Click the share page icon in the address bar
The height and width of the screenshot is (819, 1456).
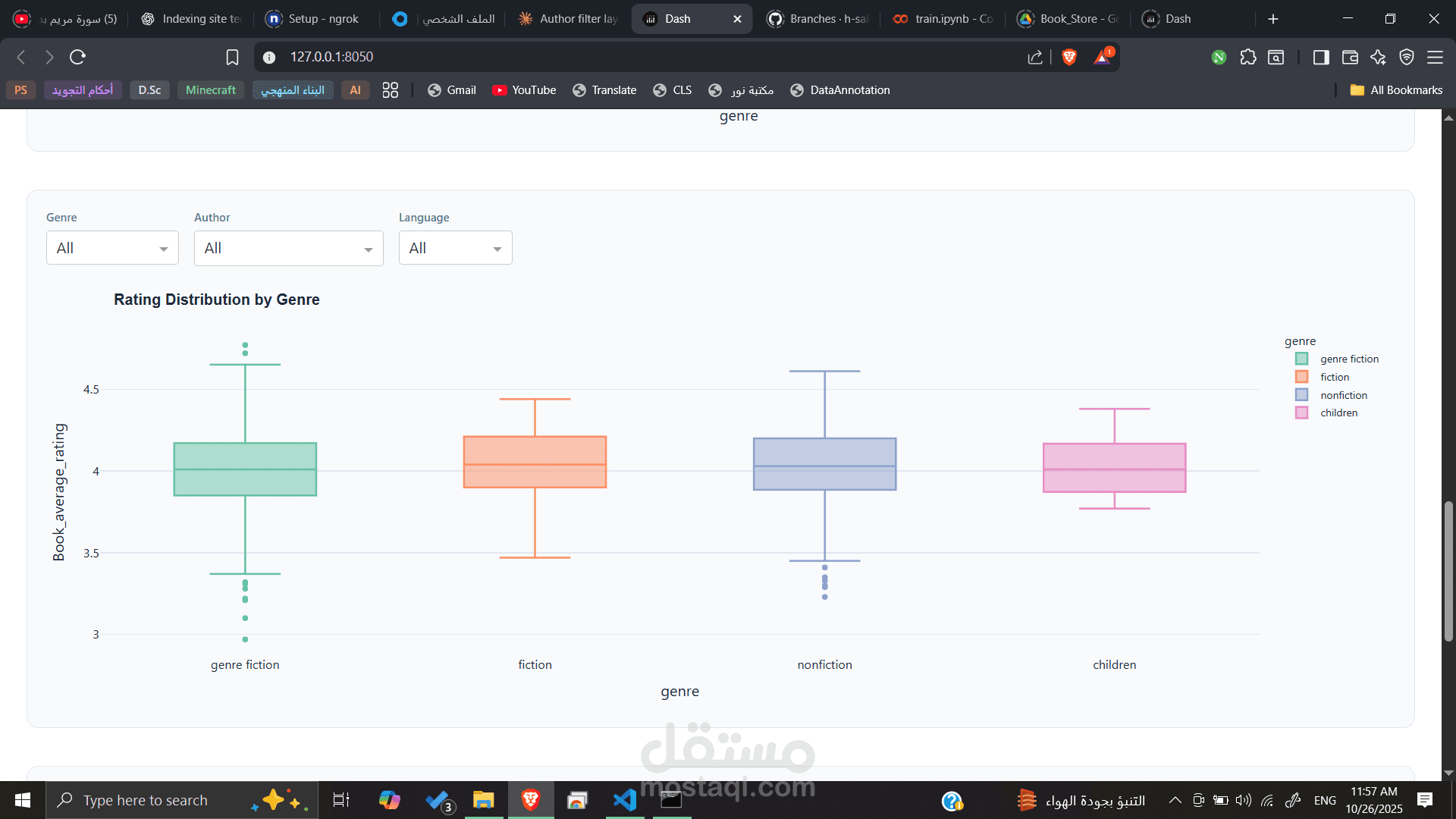(x=1035, y=57)
